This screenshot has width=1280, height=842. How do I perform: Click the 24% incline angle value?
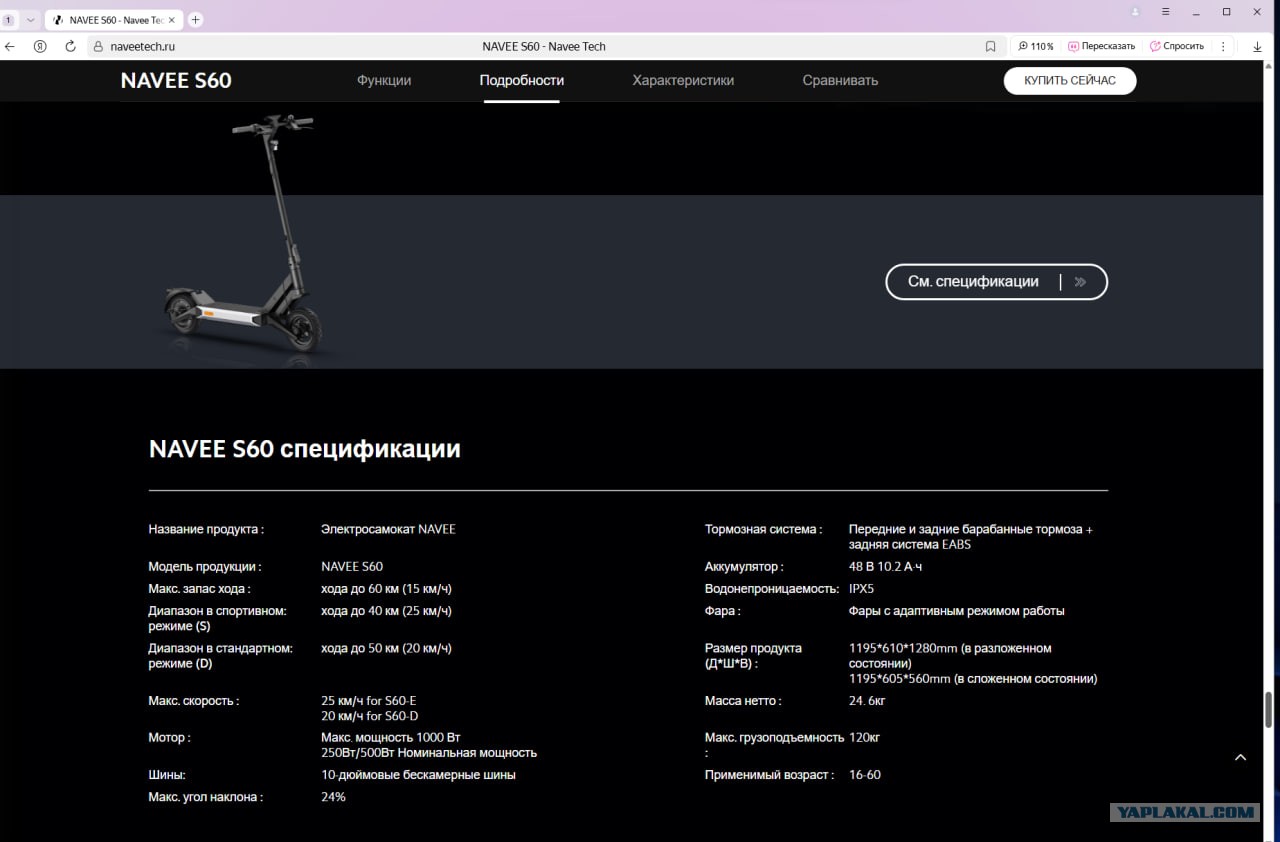pos(333,797)
